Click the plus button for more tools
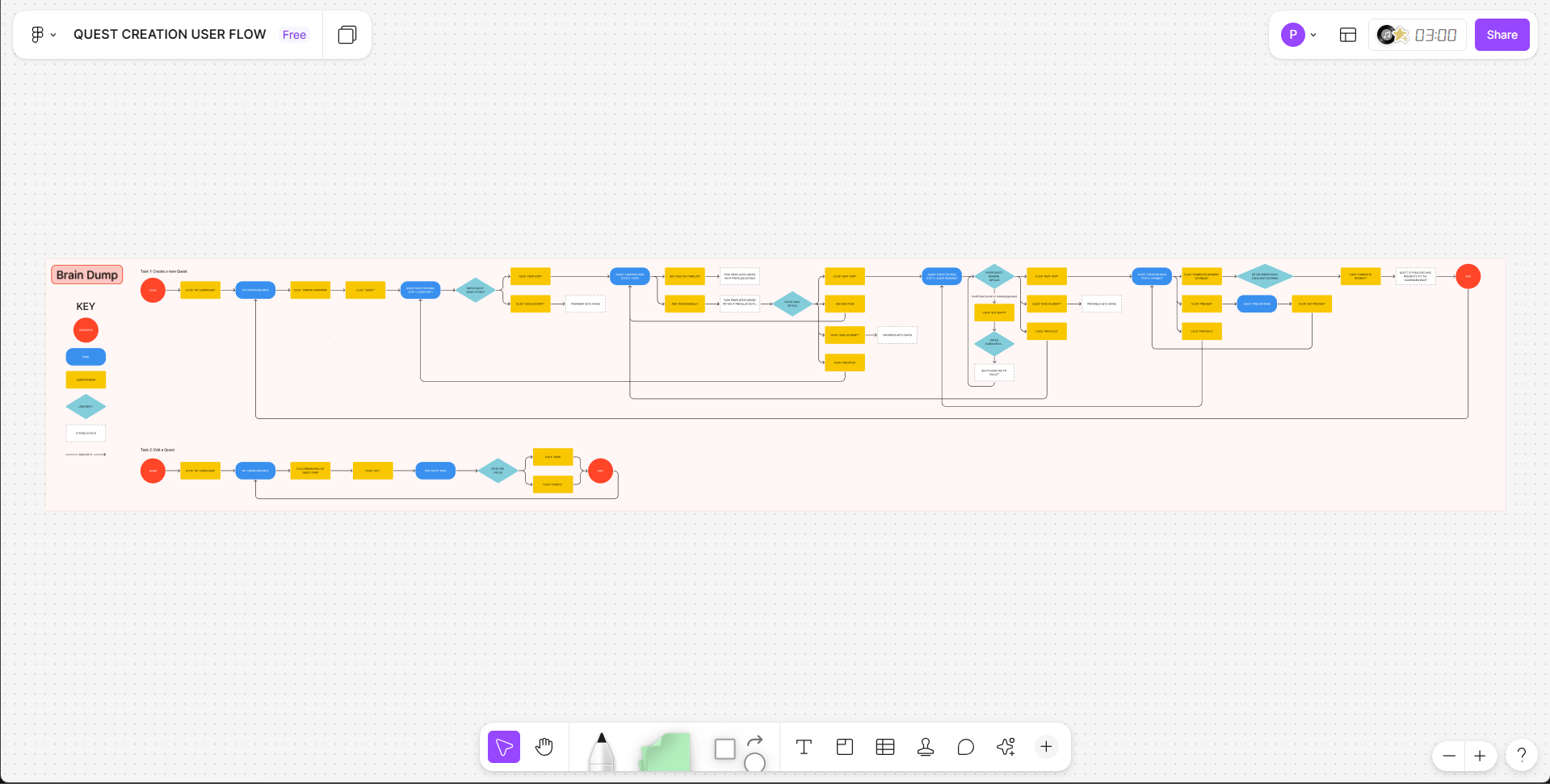1550x784 pixels. tap(1046, 747)
